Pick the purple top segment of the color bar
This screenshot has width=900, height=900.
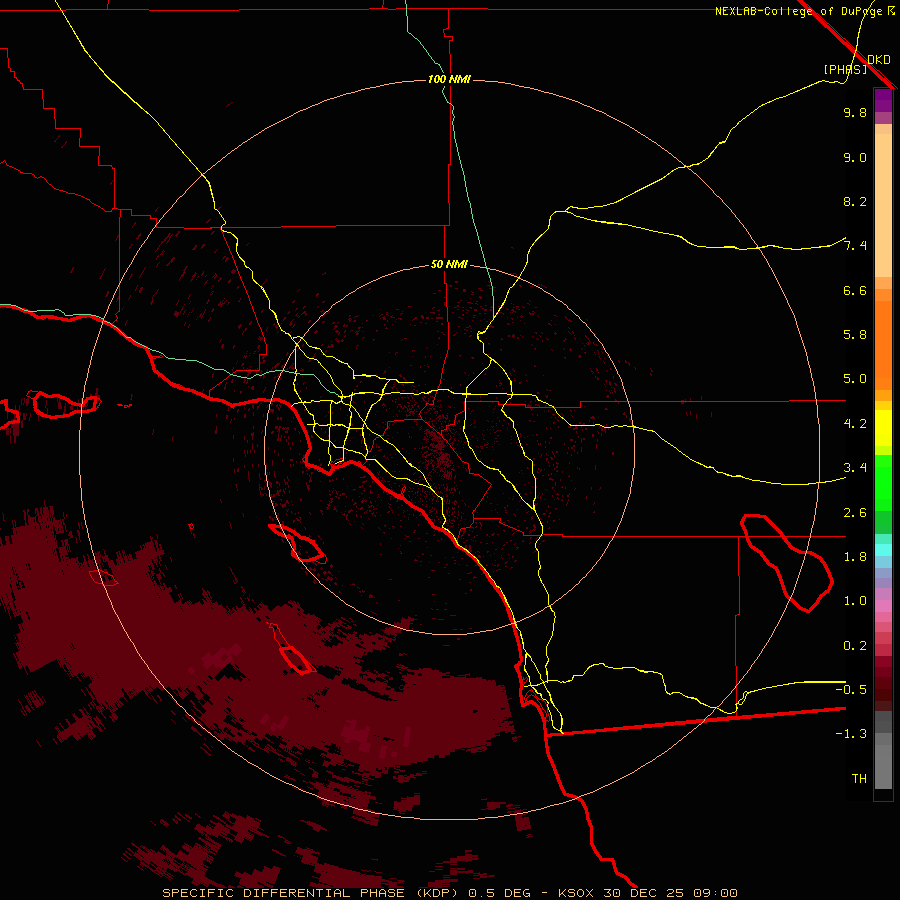click(883, 100)
